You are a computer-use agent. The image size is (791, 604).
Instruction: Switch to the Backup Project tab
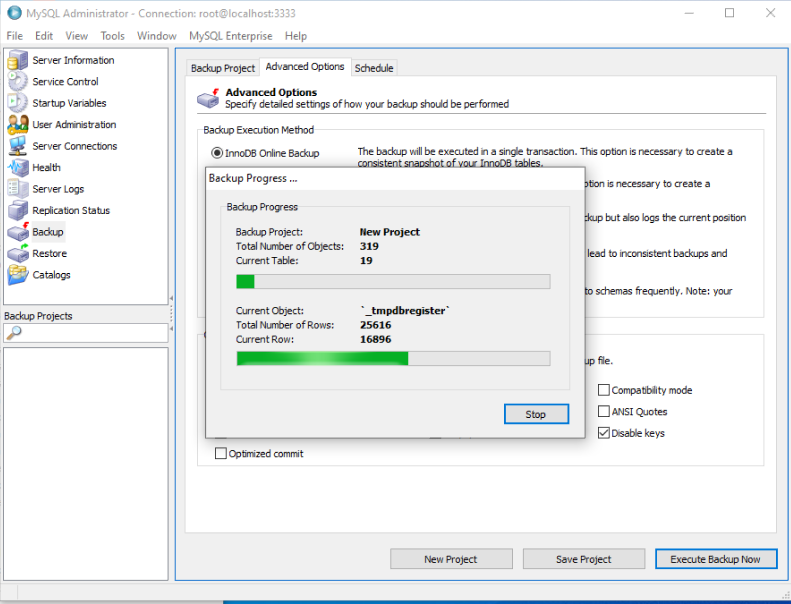point(223,68)
